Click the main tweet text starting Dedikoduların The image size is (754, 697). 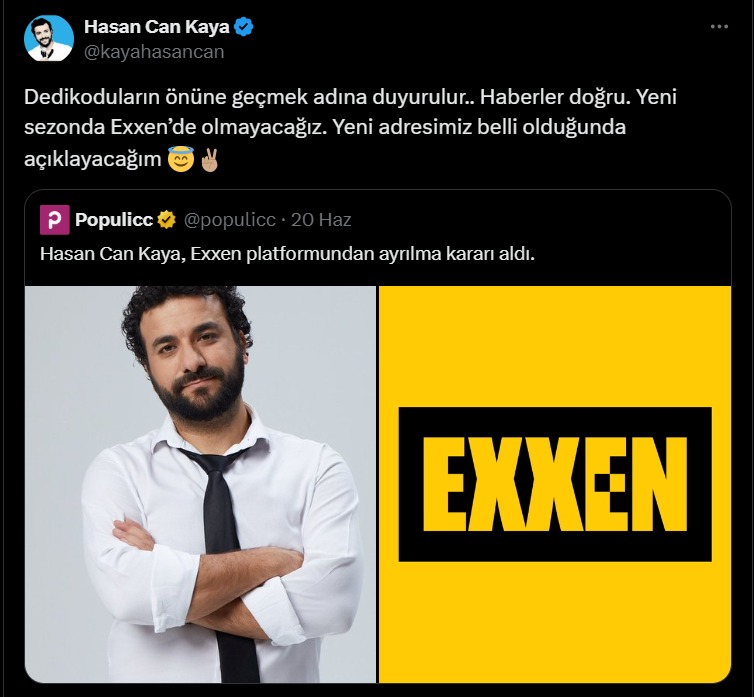[350, 127]
